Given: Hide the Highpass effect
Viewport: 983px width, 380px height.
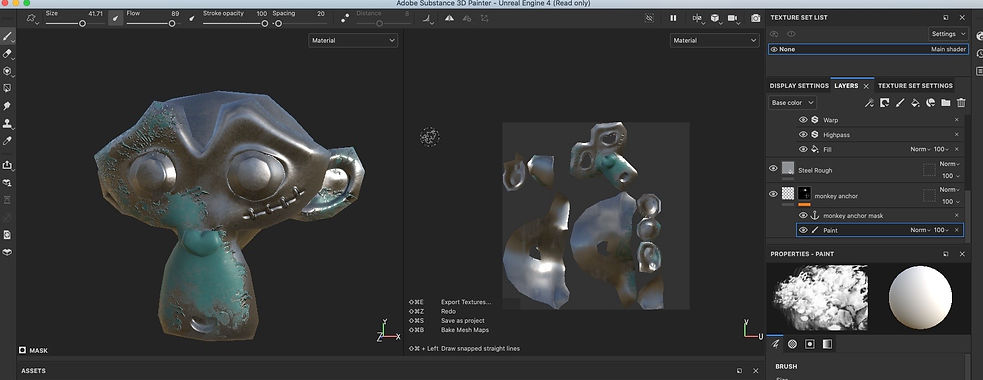Looking at the screenshot, I should pos(803,134).
